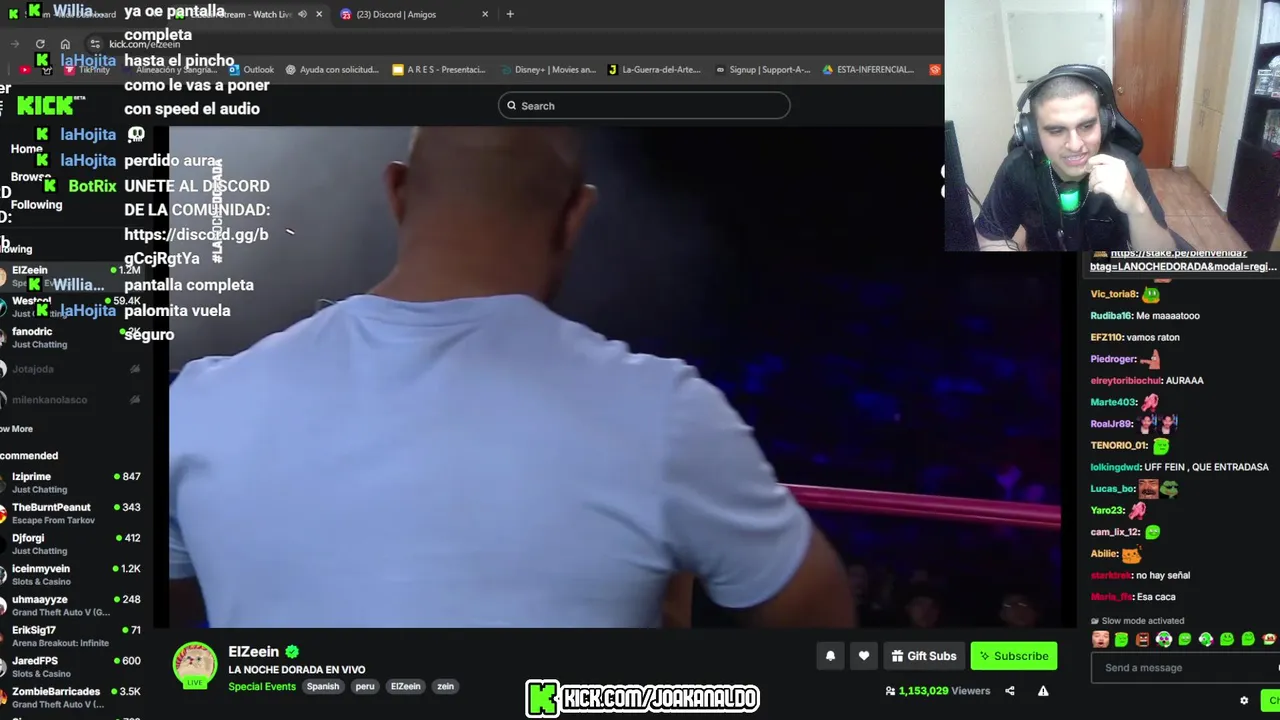Subscribe to ElZeein's channel
The height and width of the screenshot is (720, 1280).
[1014, 656]
